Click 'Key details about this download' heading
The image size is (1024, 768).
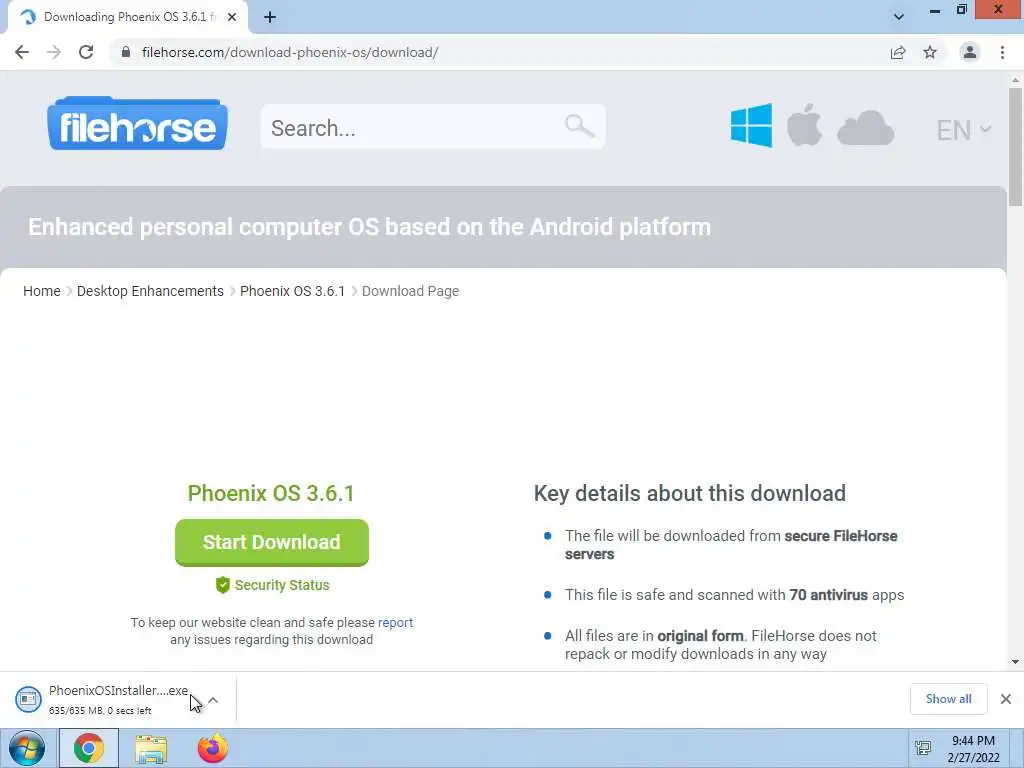(690, 494)
